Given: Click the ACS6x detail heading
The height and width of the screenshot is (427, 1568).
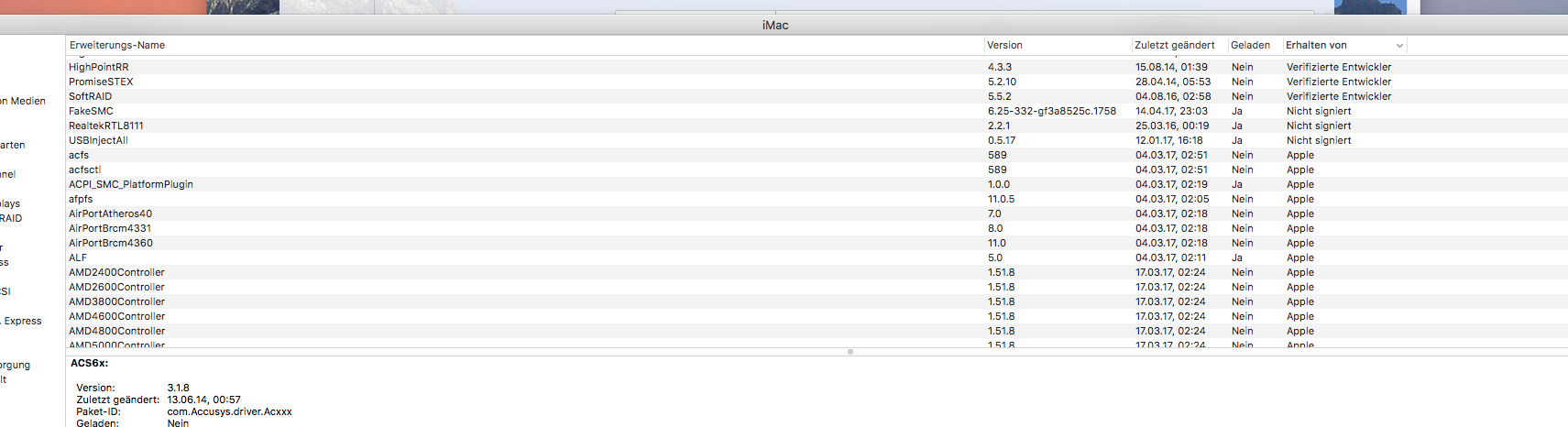Looking at the screenshot, I should (x=89, y=363).
